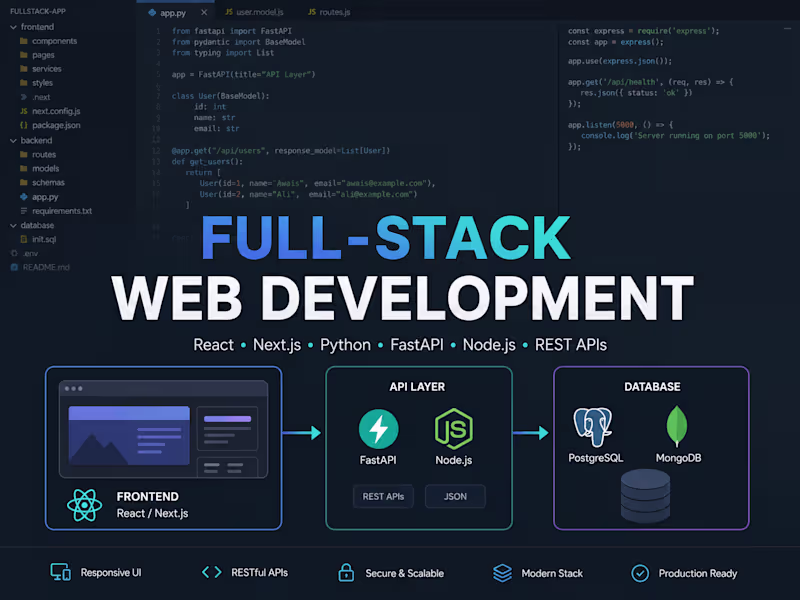Click the RESTful APIs code brackets icon
The width and height of the screenshot is (800, 600).
click(212, 572)
